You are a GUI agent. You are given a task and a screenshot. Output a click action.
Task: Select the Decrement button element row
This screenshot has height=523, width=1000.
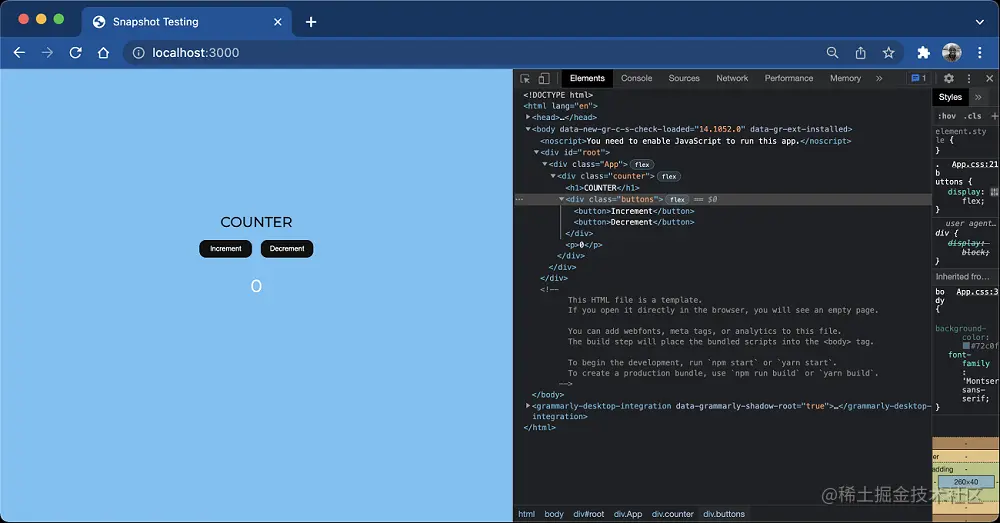(x=634, y=223)
